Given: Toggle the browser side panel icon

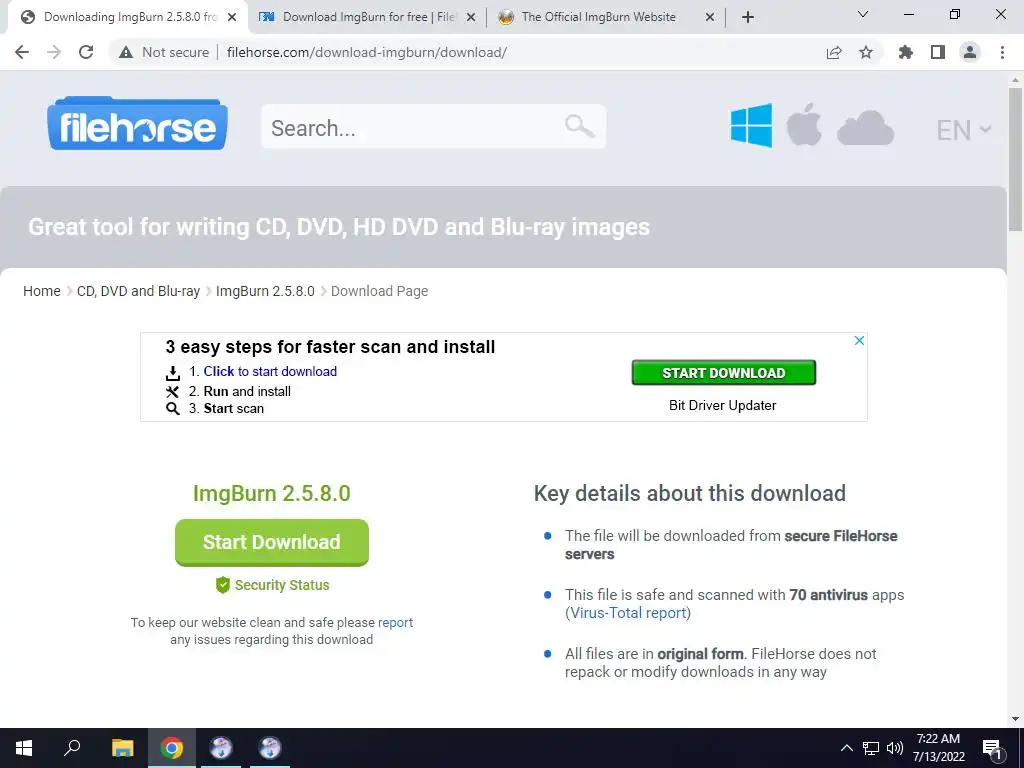Looking at the screenshot, I should click(x=938, y=52).
